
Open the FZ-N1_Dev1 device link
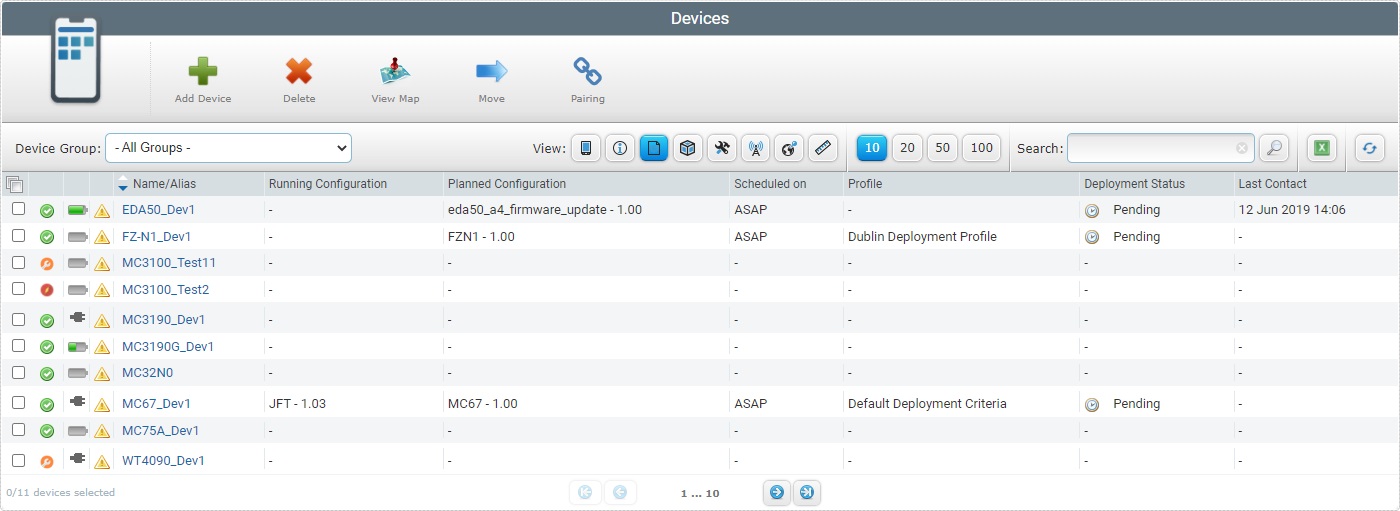click(x=156, y=237)
